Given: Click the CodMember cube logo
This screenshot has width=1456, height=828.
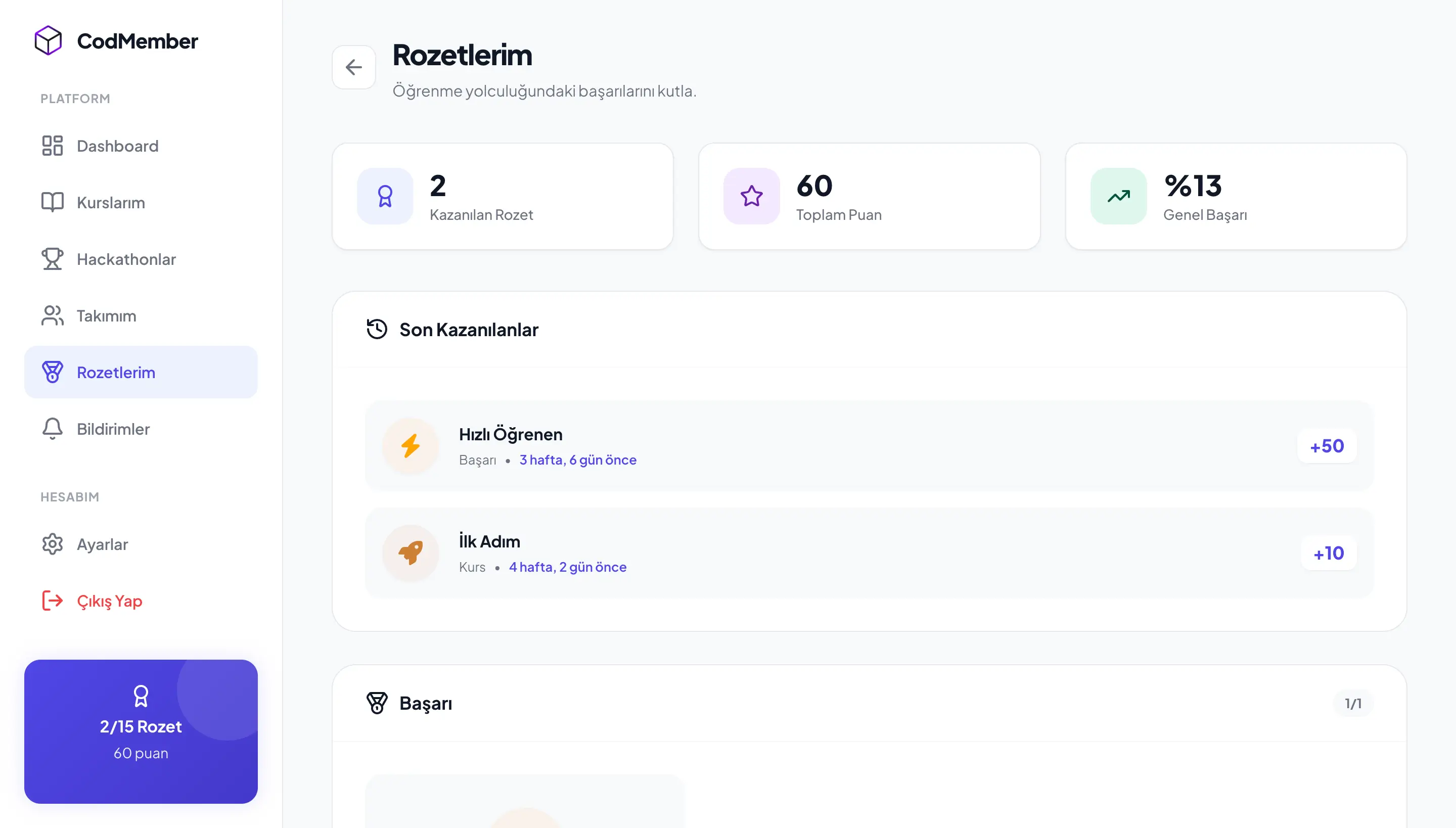Looking at the screenshot, I should (x=49, y=40).
